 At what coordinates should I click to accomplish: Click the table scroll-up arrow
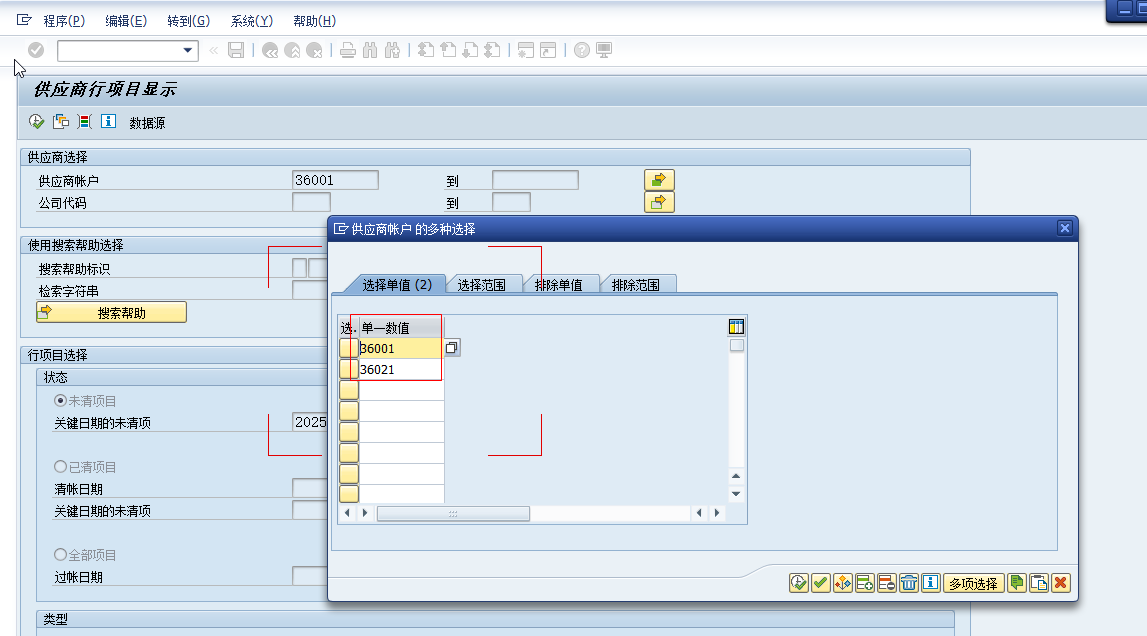[737, 476]
